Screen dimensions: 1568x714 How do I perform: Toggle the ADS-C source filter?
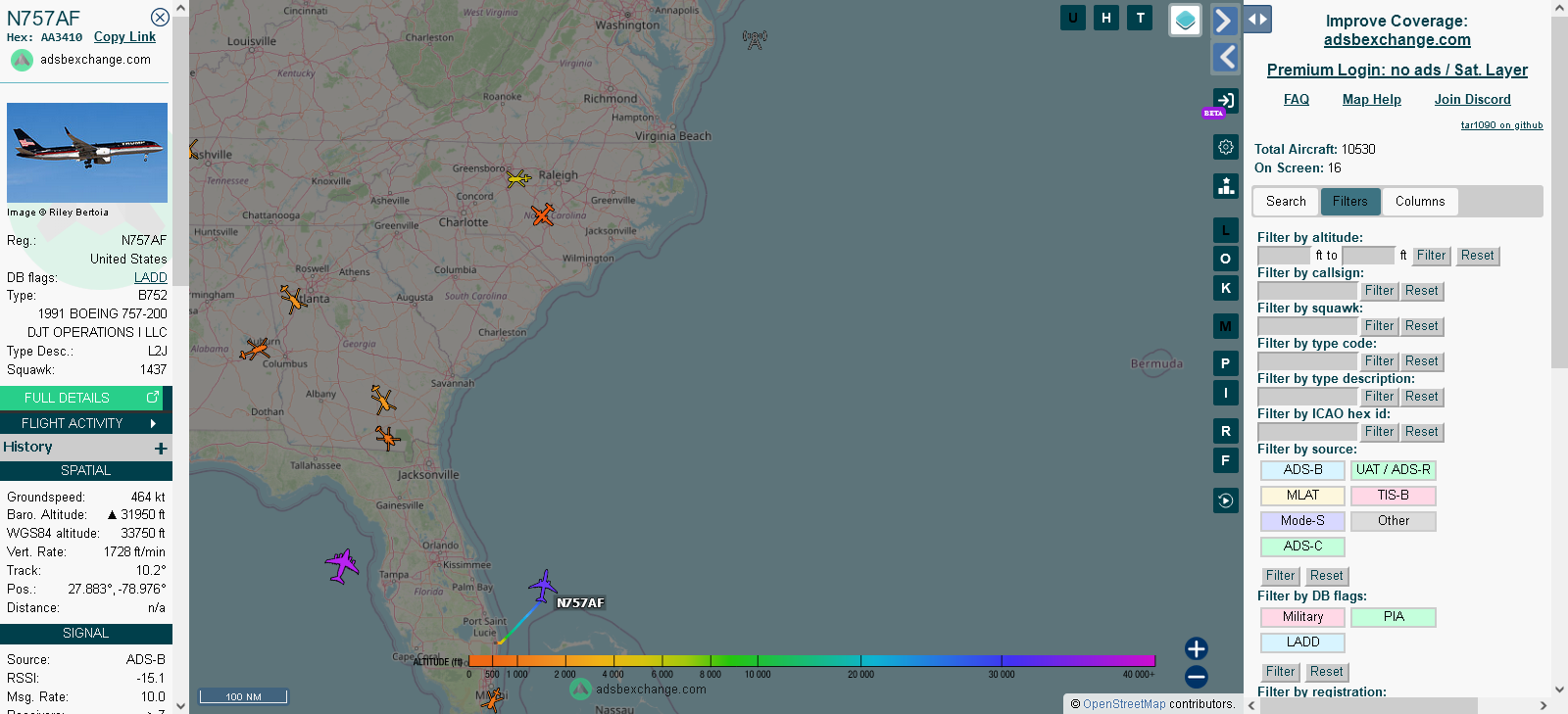pos(1302,547)
